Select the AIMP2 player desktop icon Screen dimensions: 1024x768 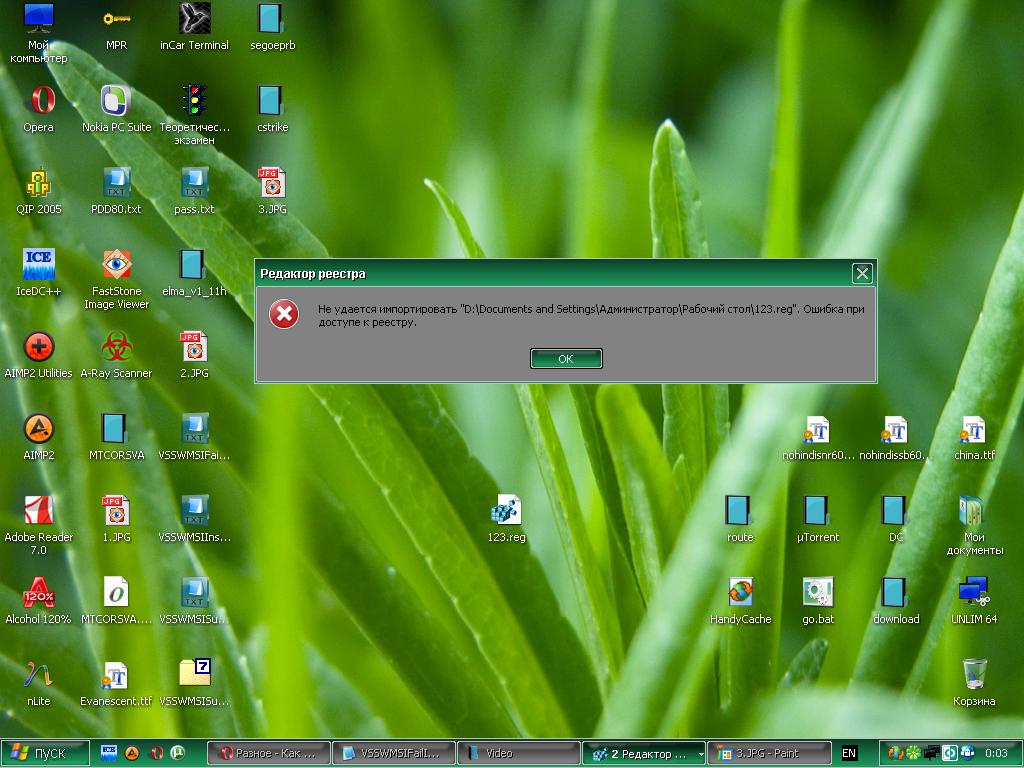(39, 436)
